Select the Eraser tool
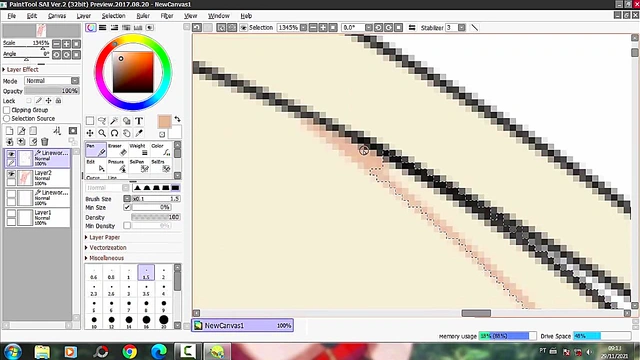 118,149
